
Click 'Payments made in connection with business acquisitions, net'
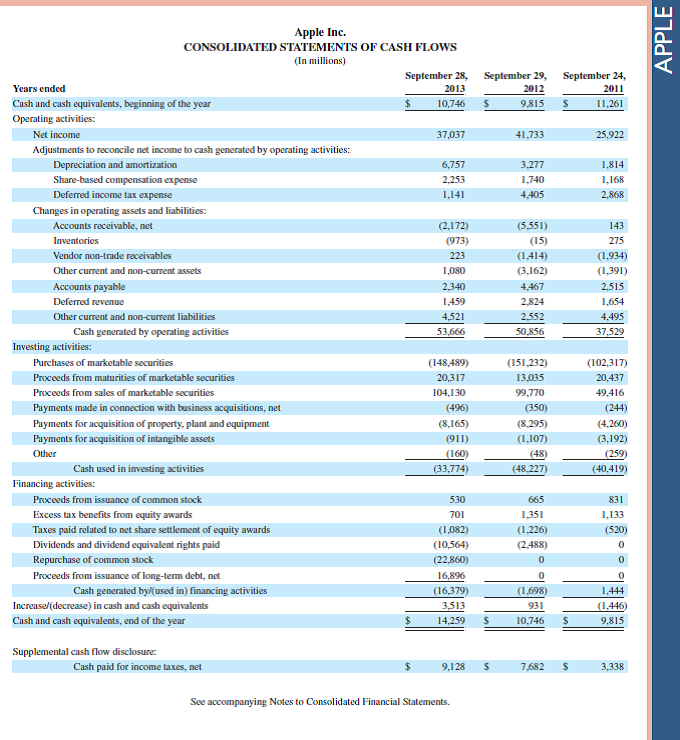tap(157, 408)
